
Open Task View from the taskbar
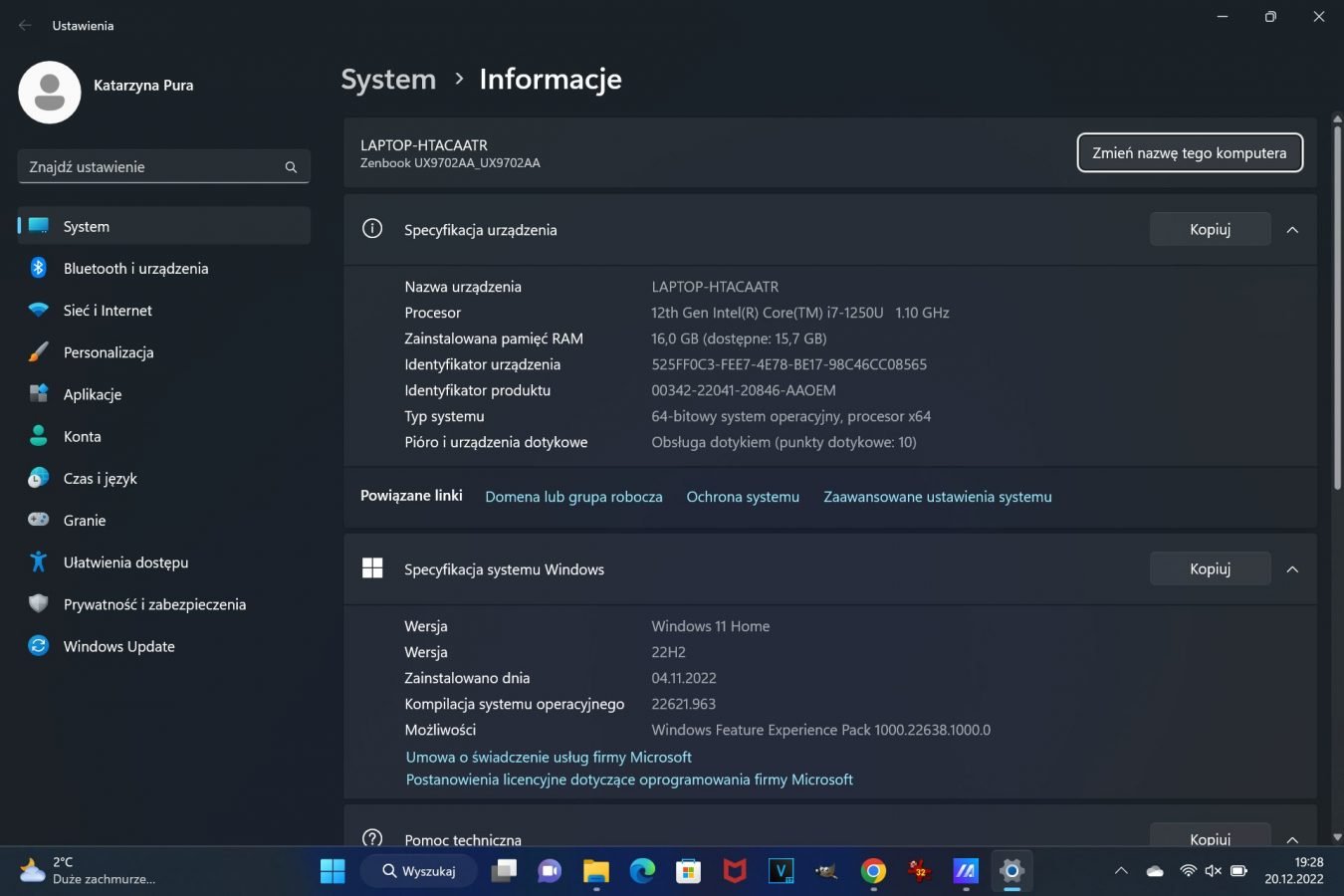point(505,871)
